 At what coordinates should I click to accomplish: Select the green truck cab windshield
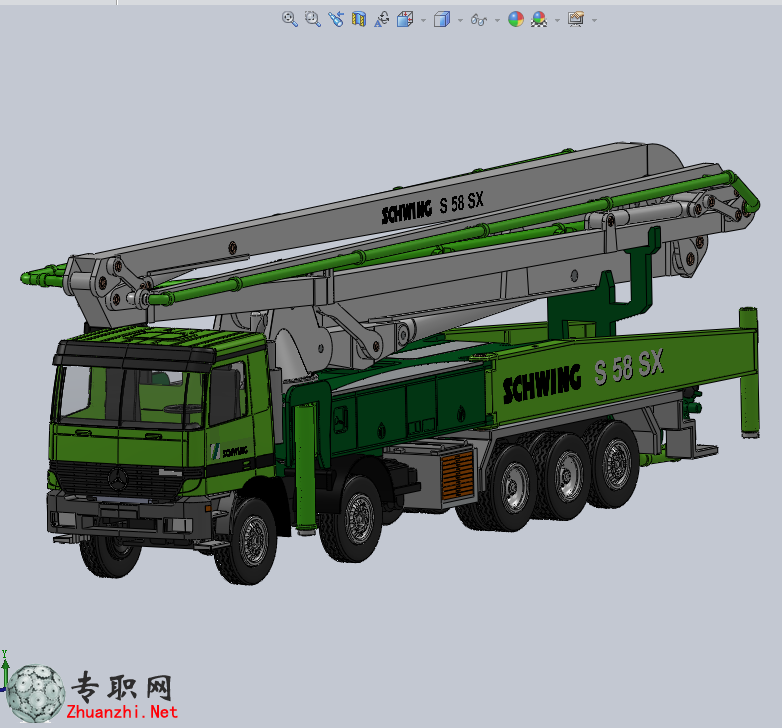pos(132,396)
